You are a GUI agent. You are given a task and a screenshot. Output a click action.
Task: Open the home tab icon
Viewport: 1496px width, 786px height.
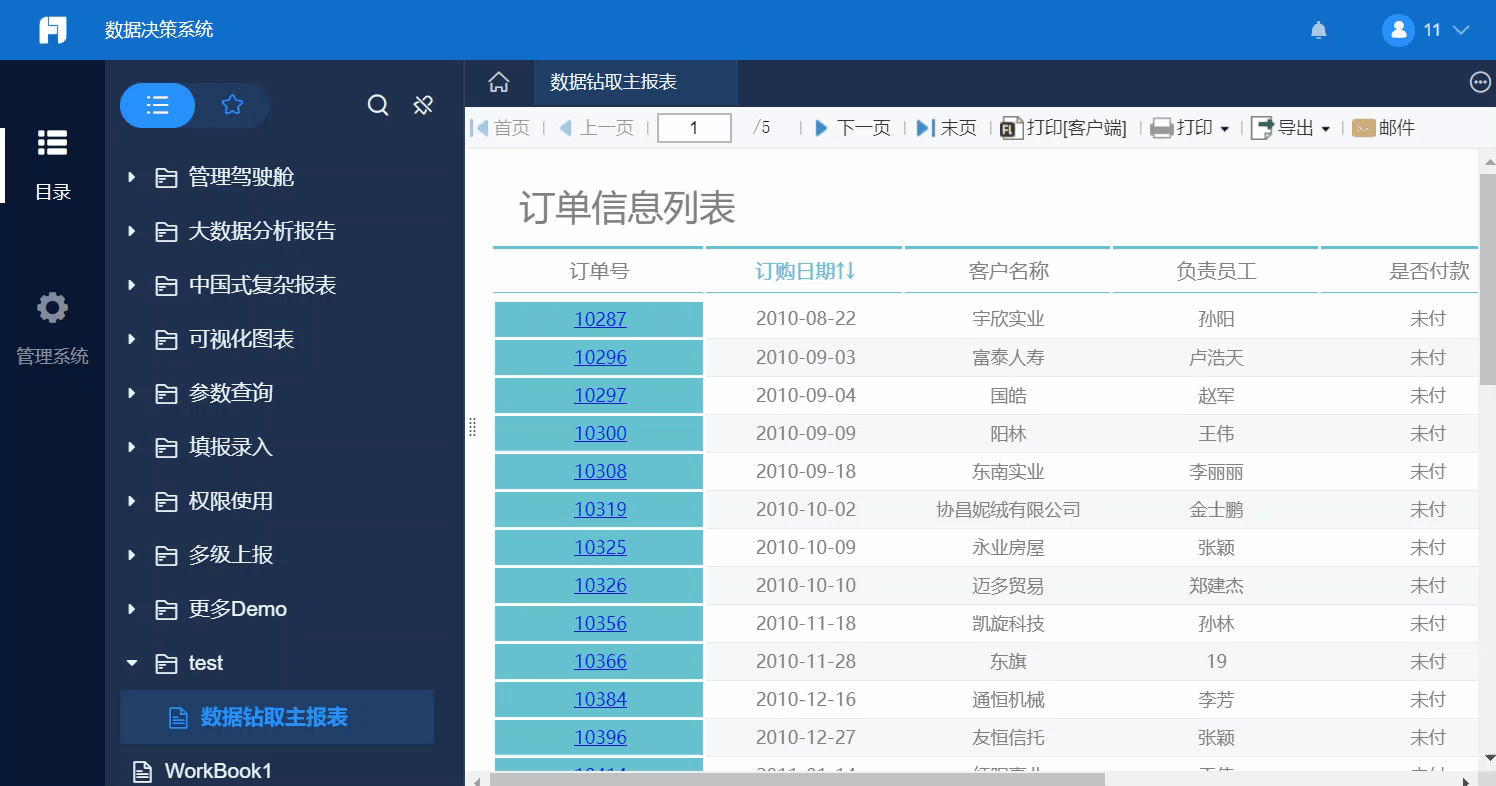[x=498, y=82]
